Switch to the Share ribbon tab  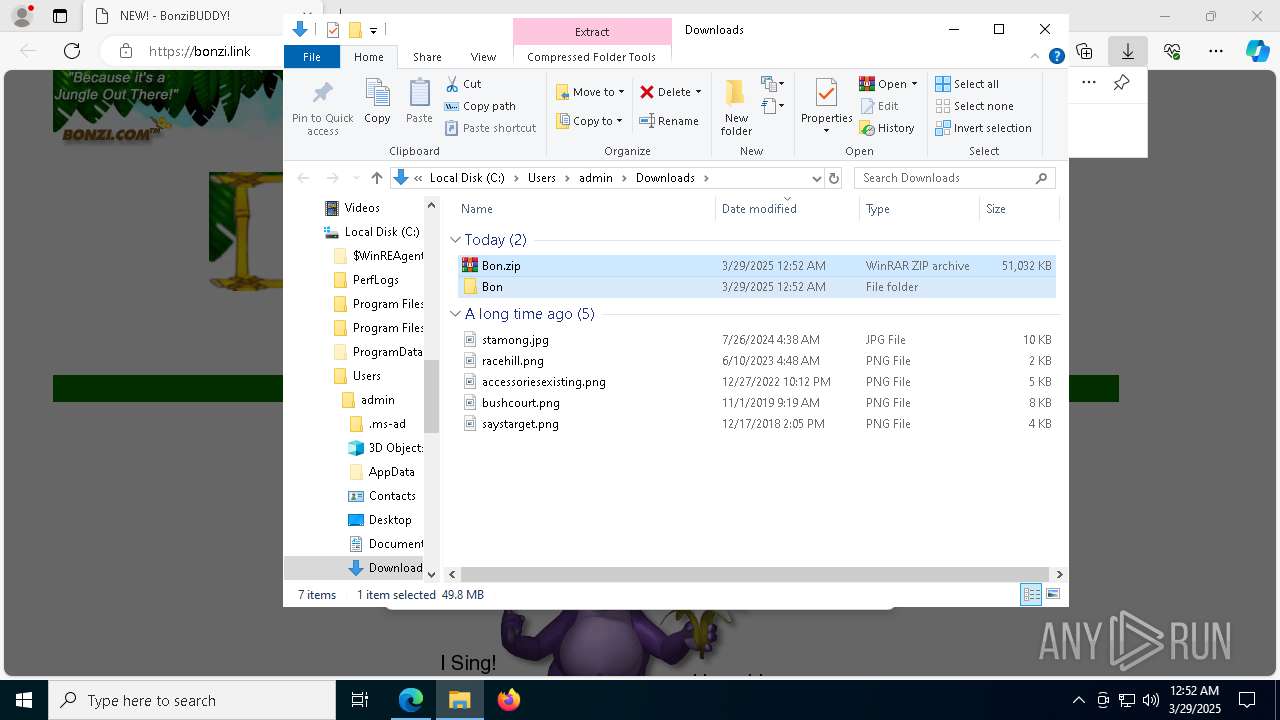[x=427, y=57]
